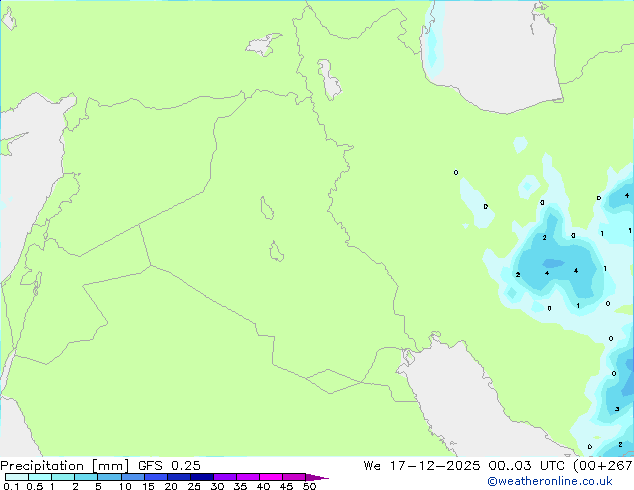The height and width of the screenshot is (490, 634).
Task: Click the '0.5' legend scale value
Action: pyautogui.click(x=35, y=486)
